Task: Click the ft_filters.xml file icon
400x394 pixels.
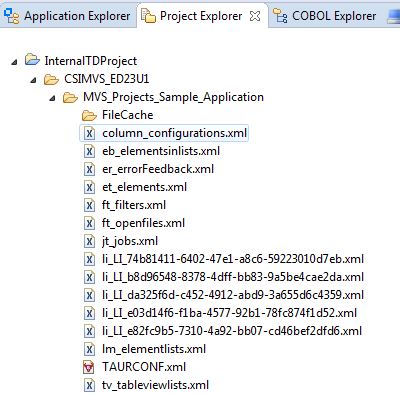Action: click(89, 205)
